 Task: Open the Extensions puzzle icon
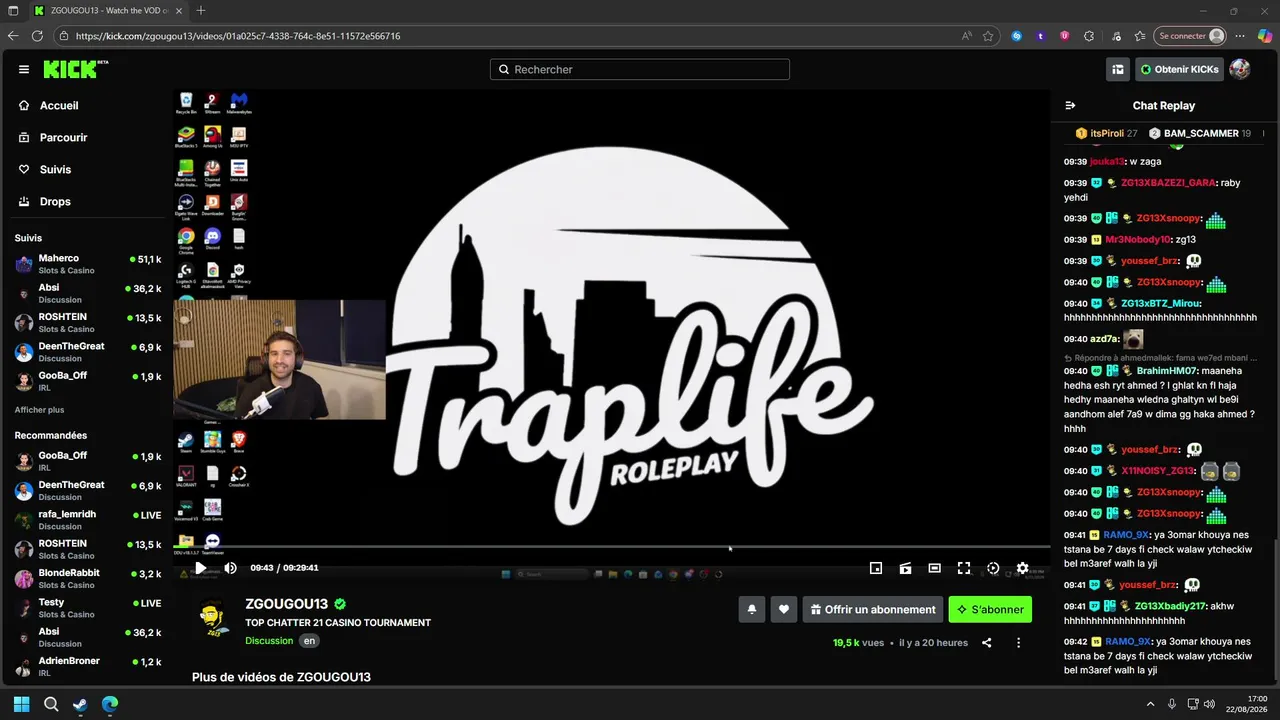point(1089,35)
